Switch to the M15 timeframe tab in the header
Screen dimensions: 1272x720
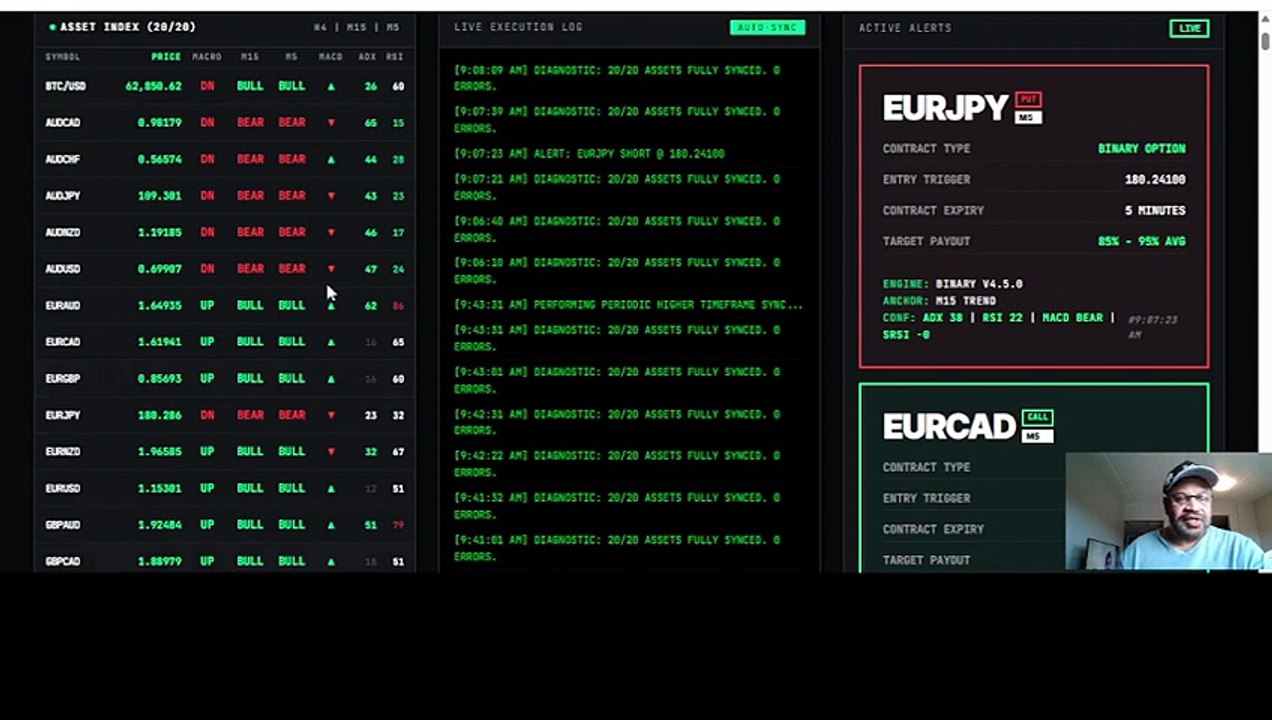356,27
